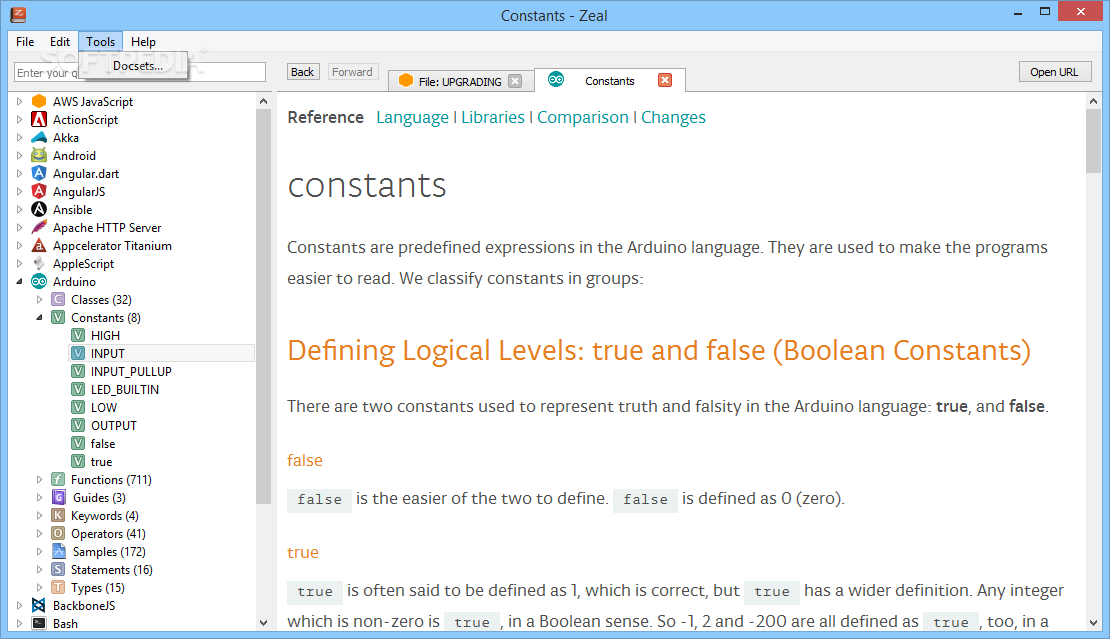Viewport: 1110px width, 639px height.
Task: Click the content pane scrollbar up arrow
Action: [x=1093, y=101]
